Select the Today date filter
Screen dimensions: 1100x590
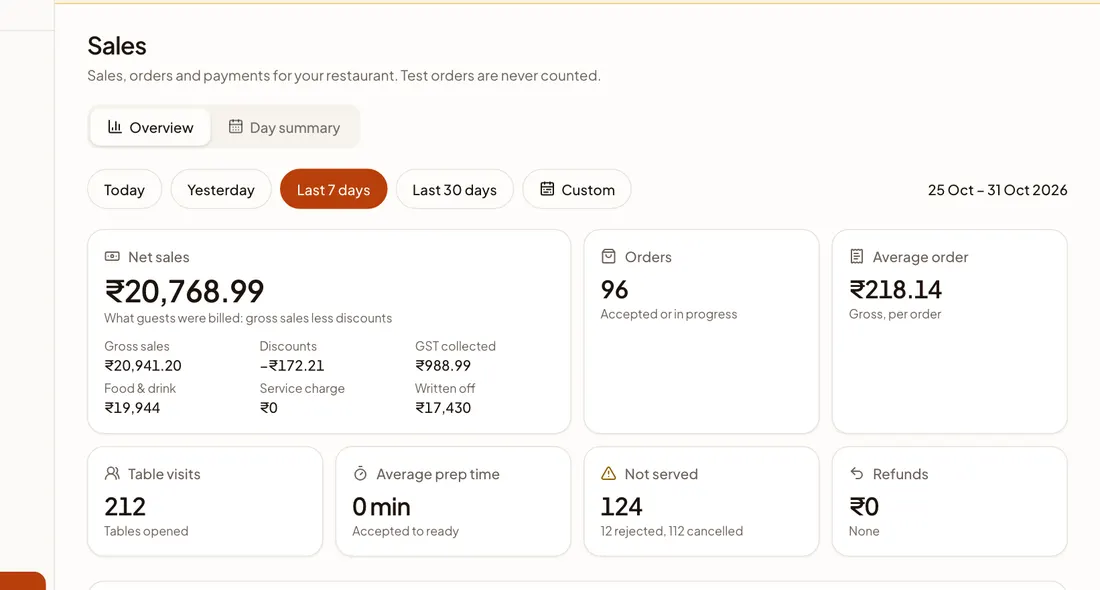click(x=124, y=189)
